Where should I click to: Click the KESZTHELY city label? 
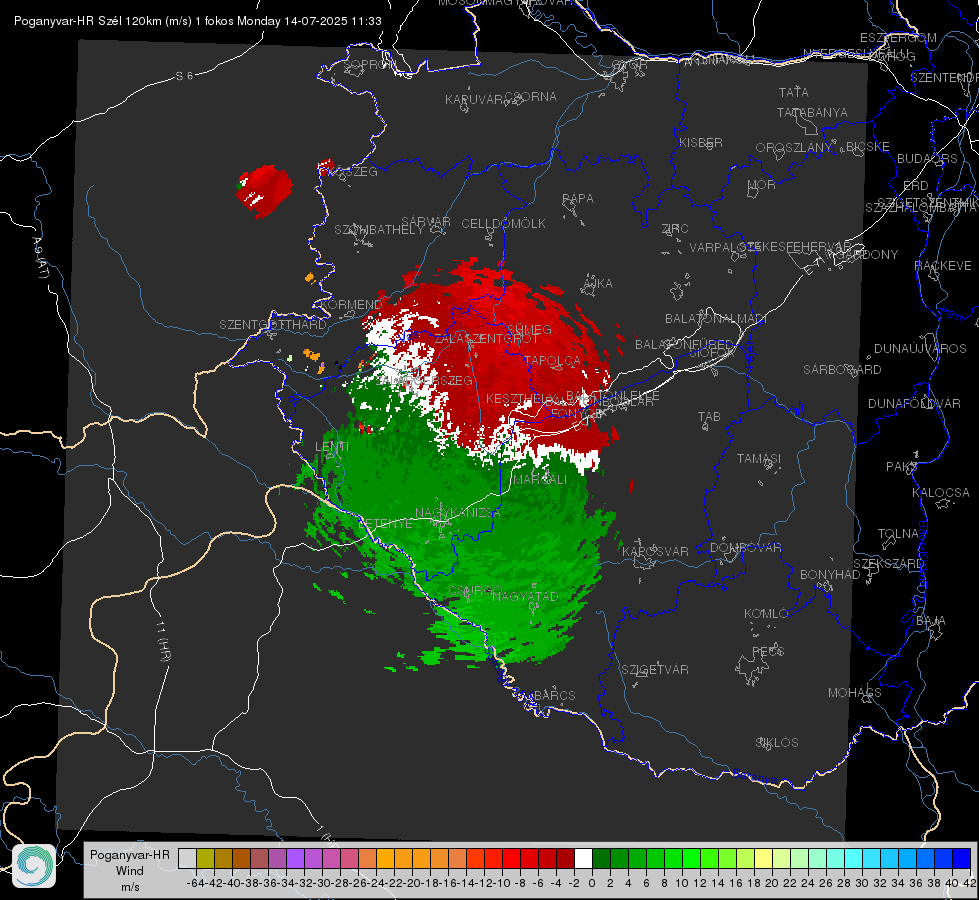pyautogui.click(x=520, y=398)
